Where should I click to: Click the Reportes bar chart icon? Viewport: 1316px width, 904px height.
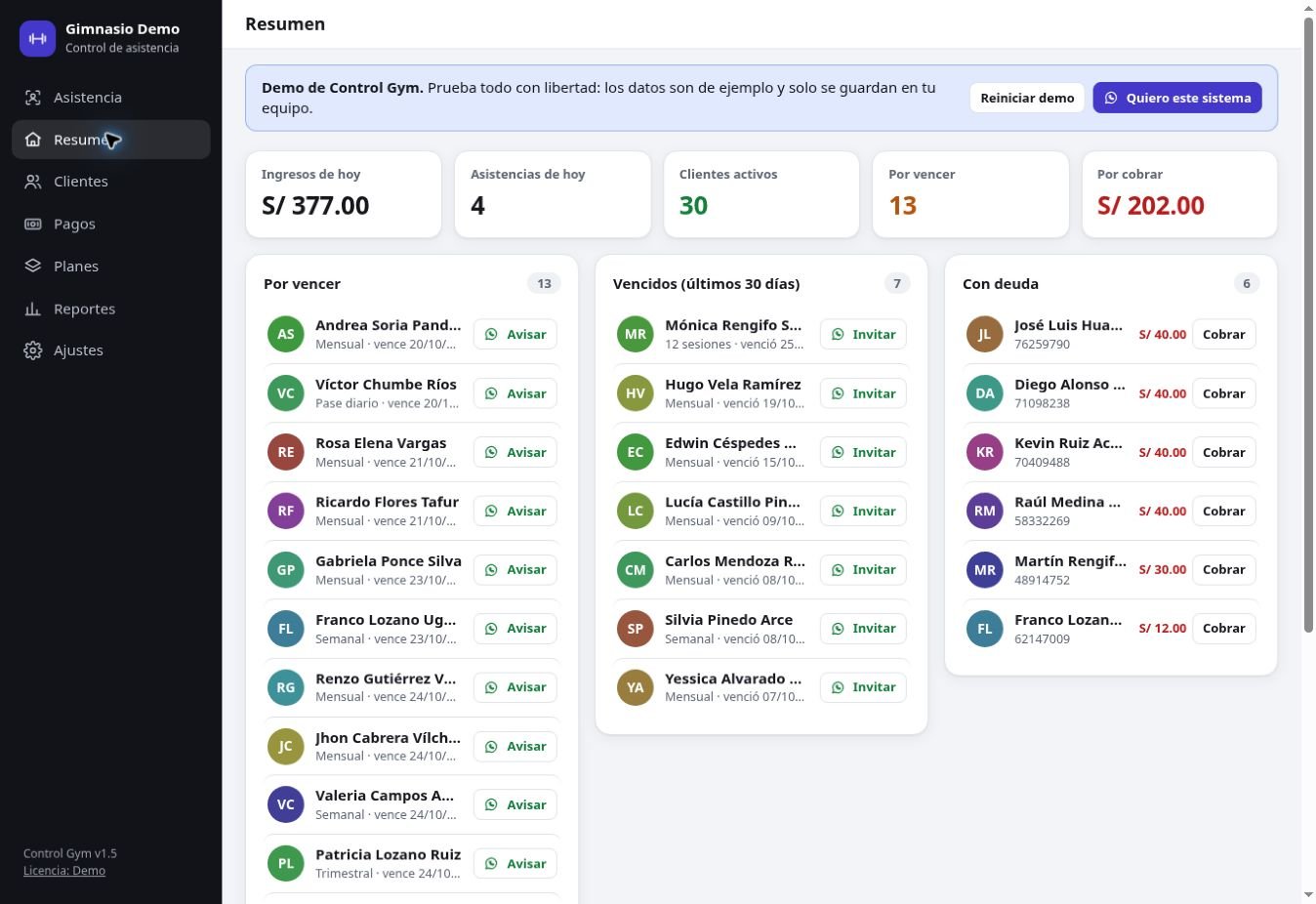tap(33, 308)
